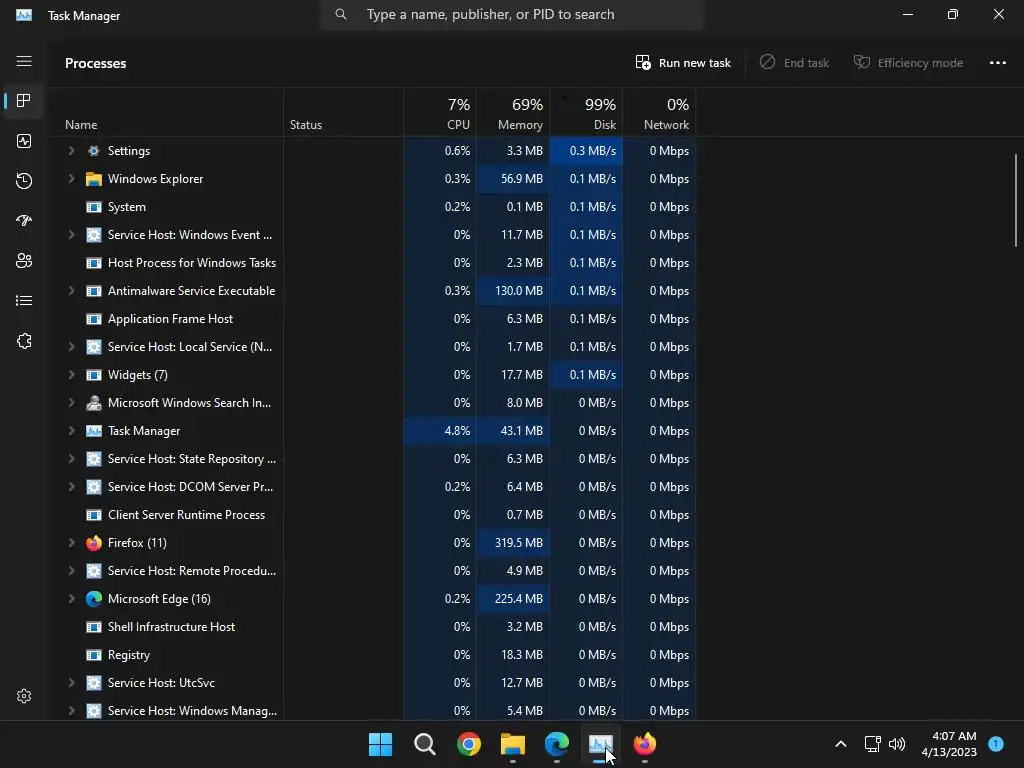Open the Users page icon
Screen dimensions: 1024x768
point(24,261)
